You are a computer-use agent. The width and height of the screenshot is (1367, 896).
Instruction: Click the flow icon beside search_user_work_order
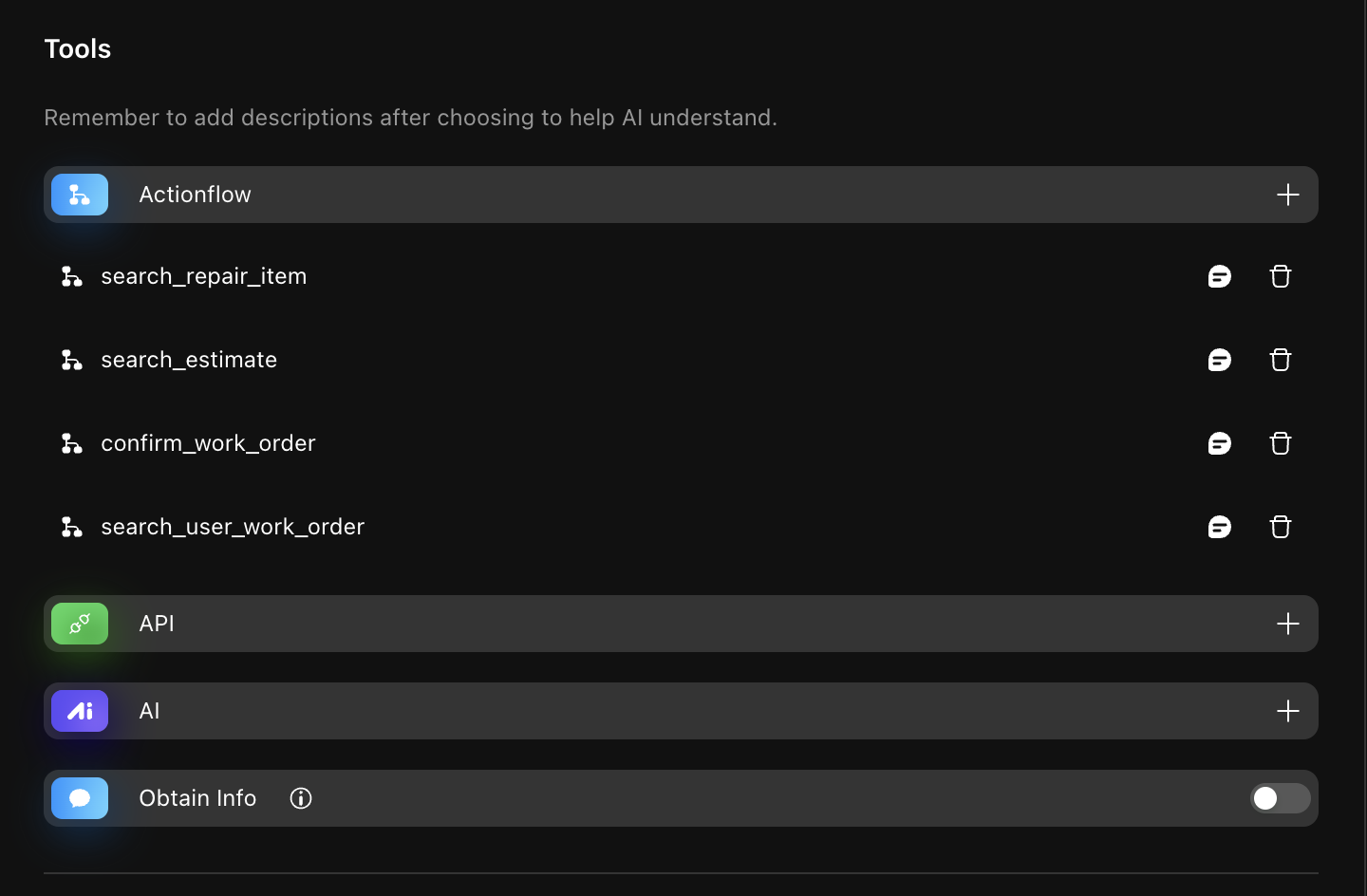[x=72, y=527]
